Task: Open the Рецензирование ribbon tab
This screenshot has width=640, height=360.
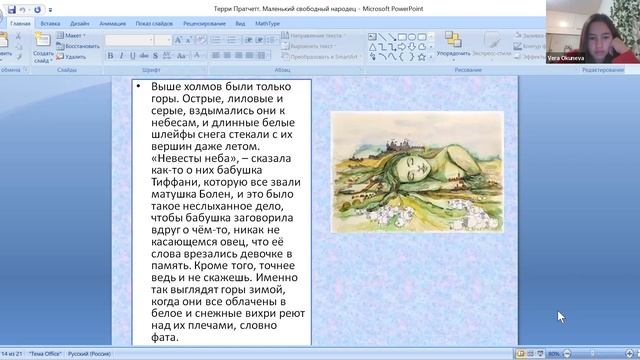Action: coord(204,24)
